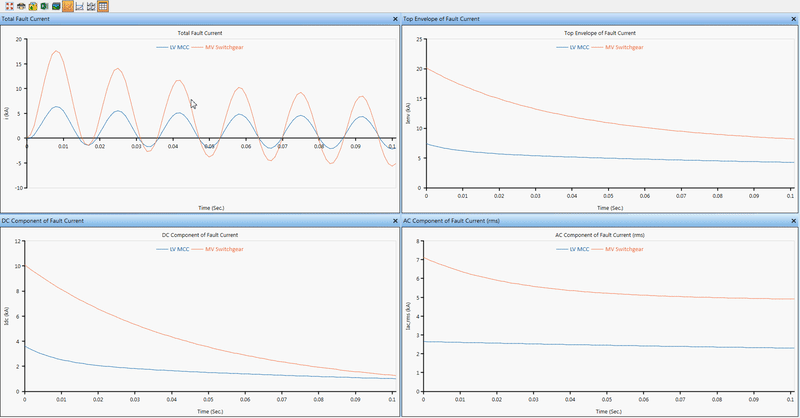Toggle the table grid icon at toolbar end
This screenshot has width=800, height=418.
(103, 6)
